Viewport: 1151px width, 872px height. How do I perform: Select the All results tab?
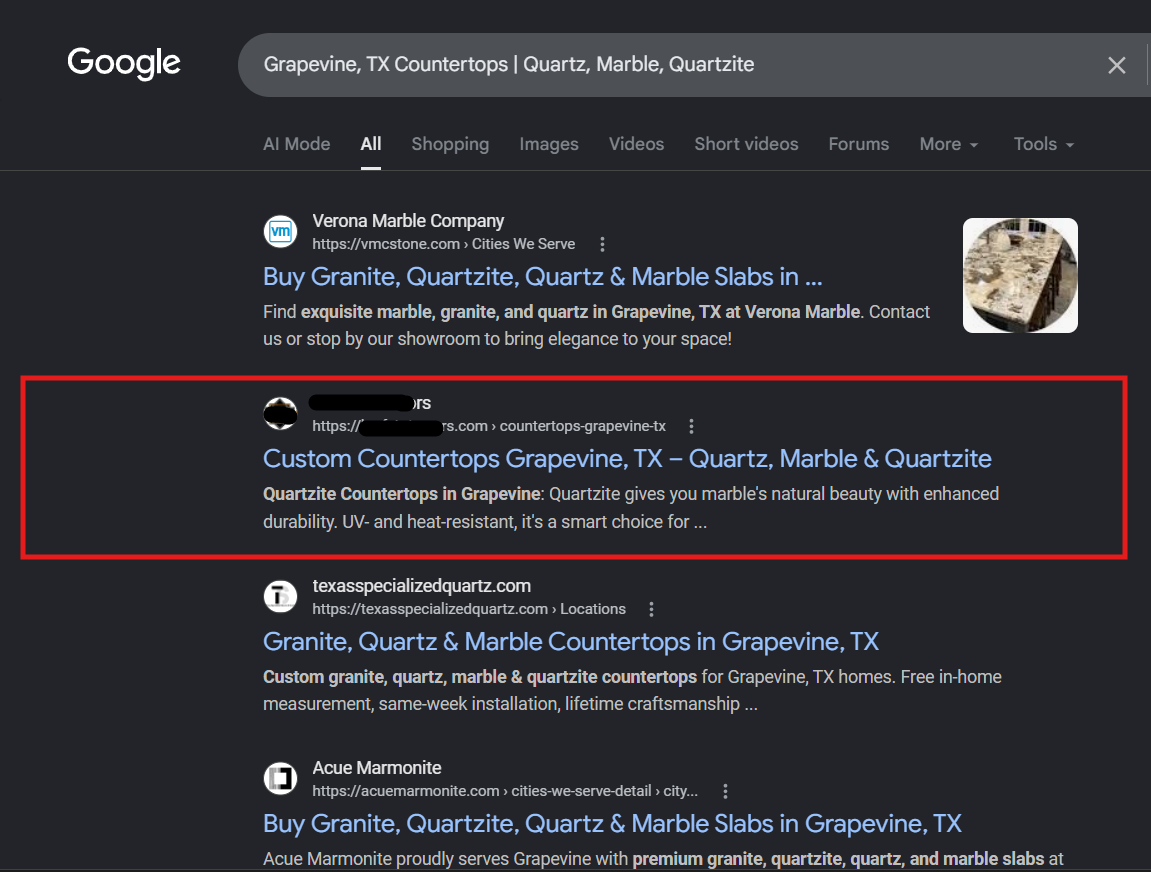(371, 144)
